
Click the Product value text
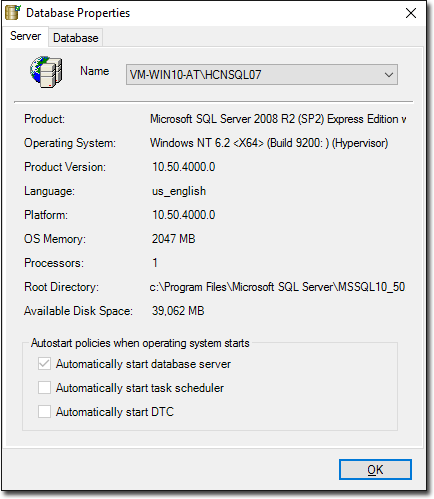pos(278,119)
